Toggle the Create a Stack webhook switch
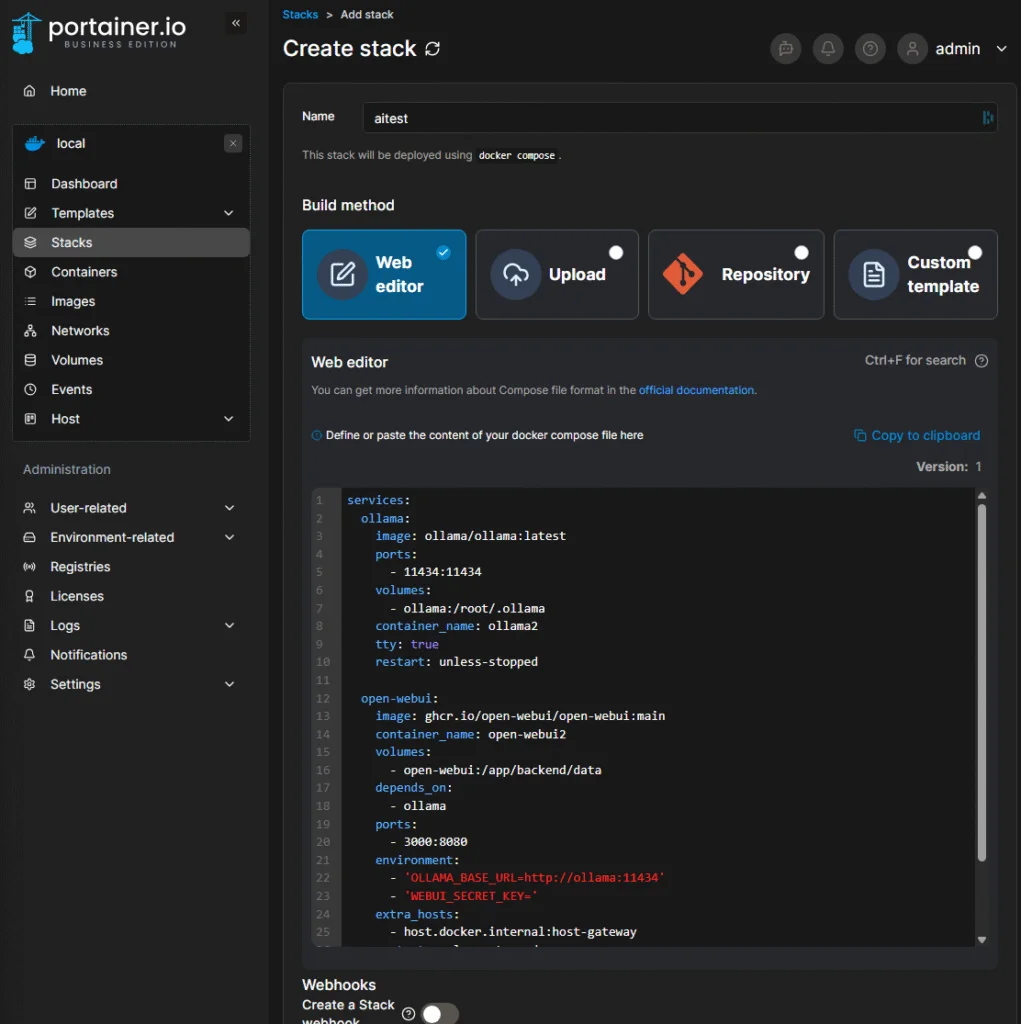Screen dimensions: 1021x1024 [x=440, y=1014]
